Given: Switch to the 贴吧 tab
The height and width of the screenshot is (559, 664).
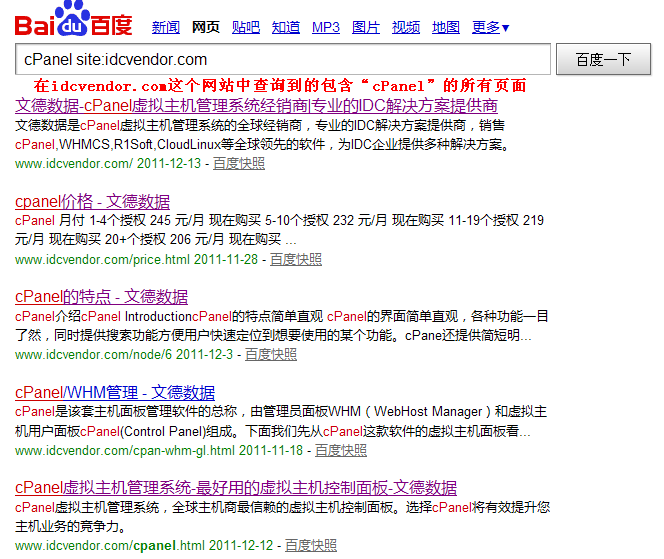Looking at the screenshot, I should 246,28.
